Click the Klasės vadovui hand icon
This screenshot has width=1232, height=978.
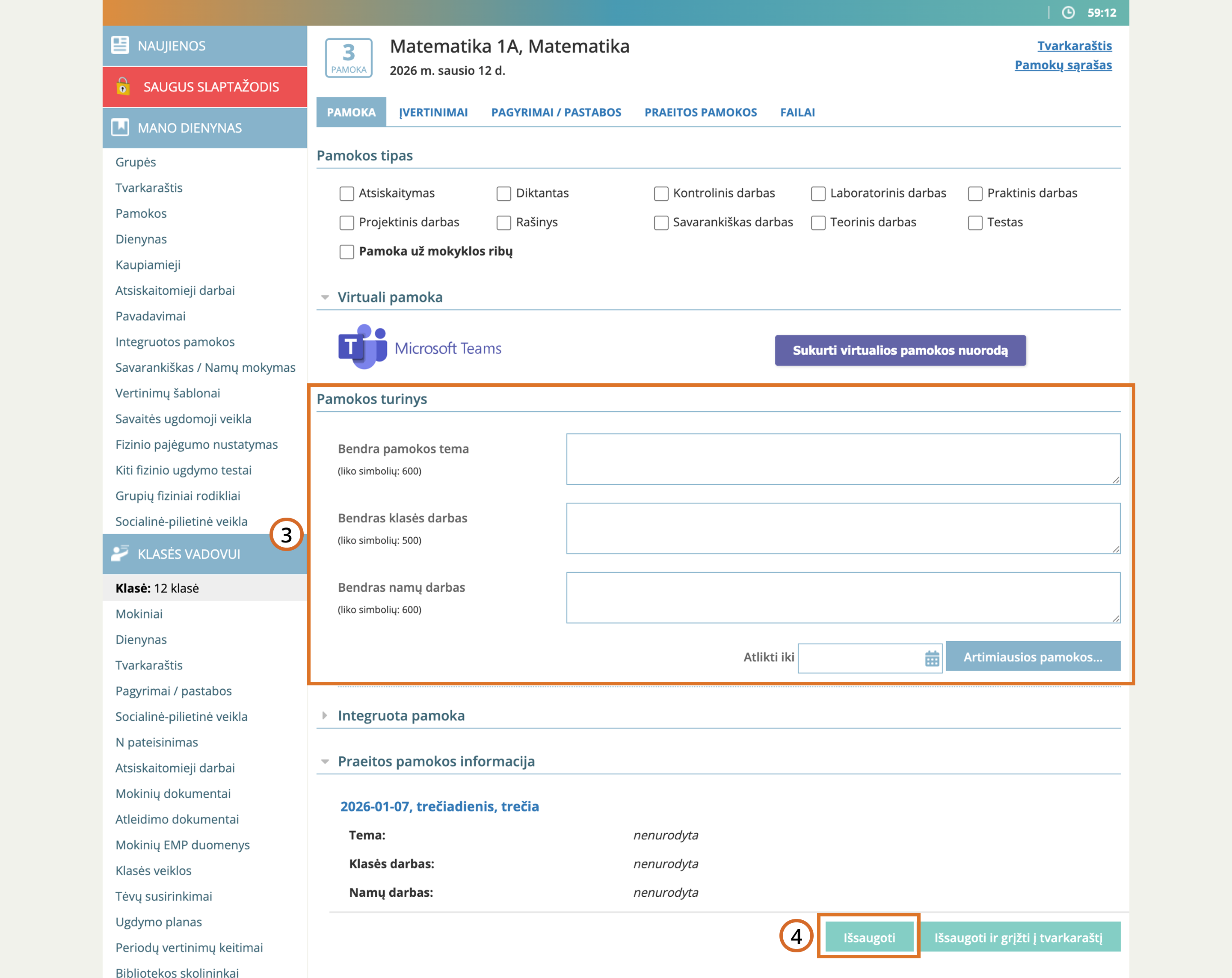[120, 553]
